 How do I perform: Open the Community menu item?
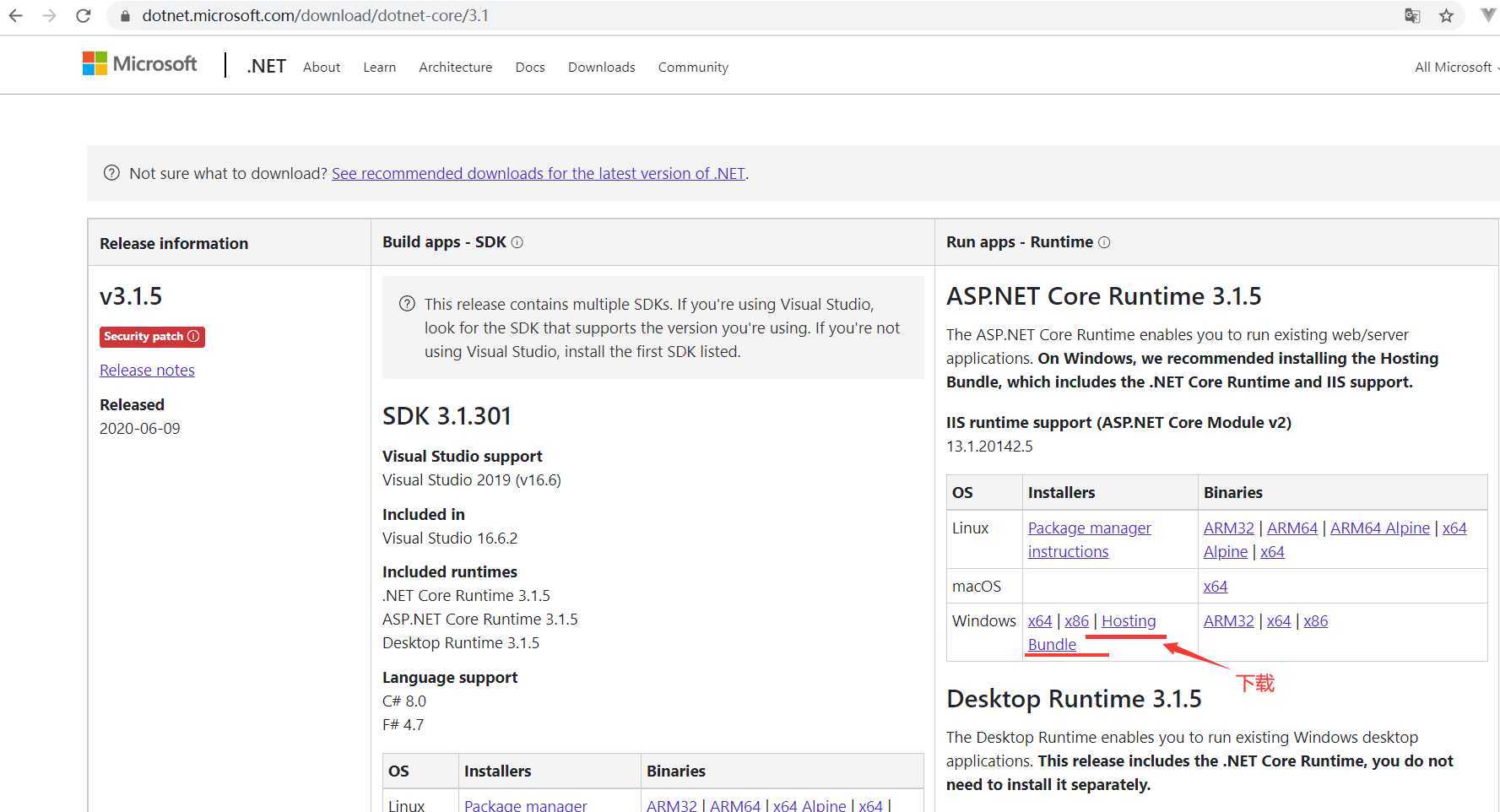pyautogui.click(x=693, y=67)
